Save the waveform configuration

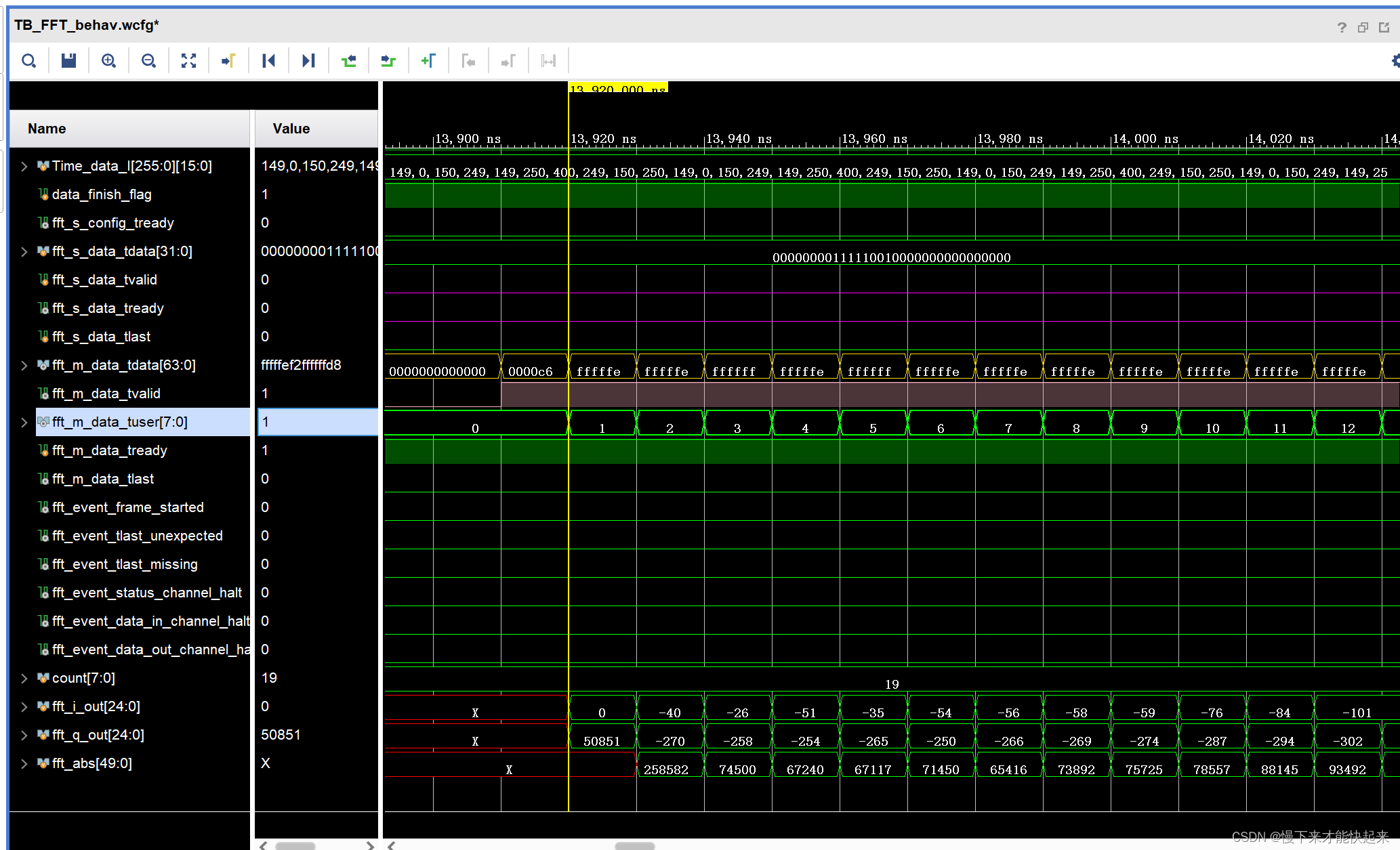coord(68,60)
